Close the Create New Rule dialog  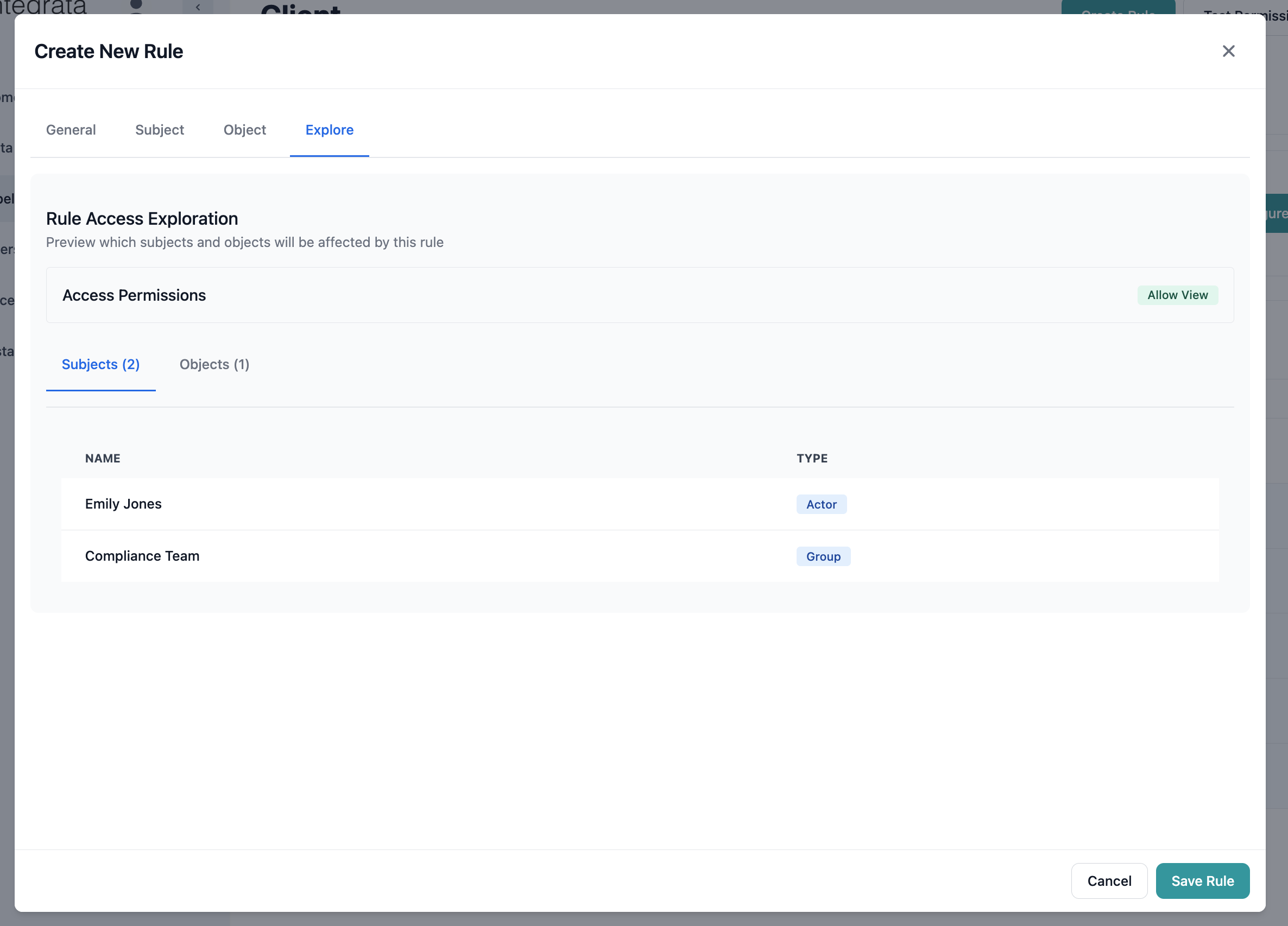(x=1228, y=51)
